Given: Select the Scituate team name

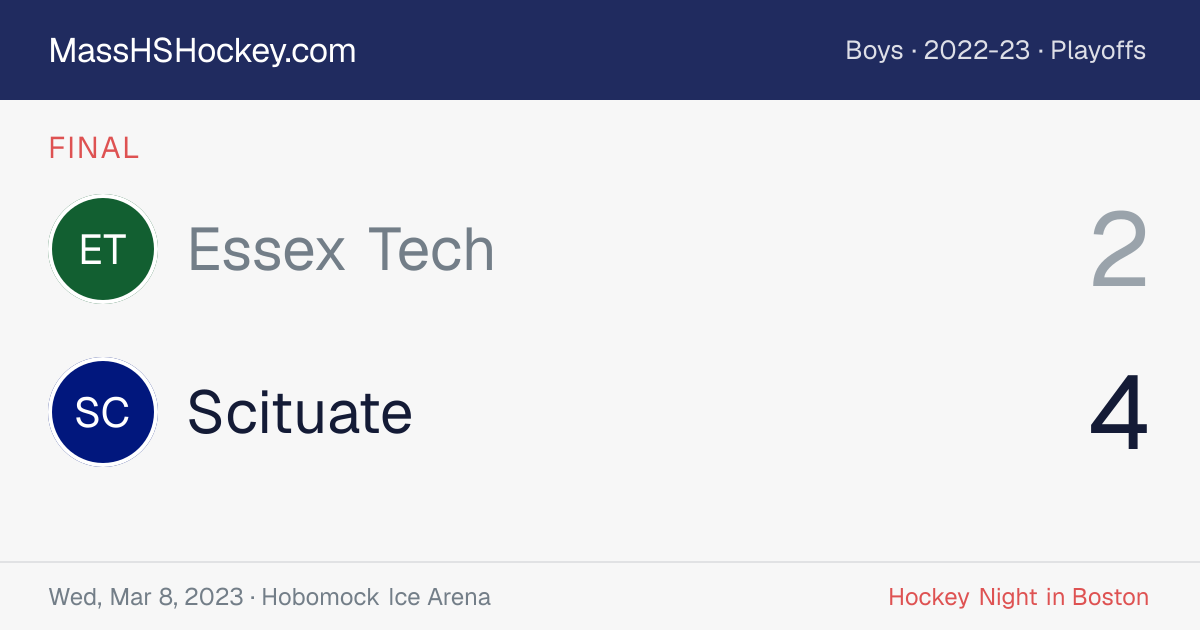Looking at the screenshot, I should pos(300,412).
